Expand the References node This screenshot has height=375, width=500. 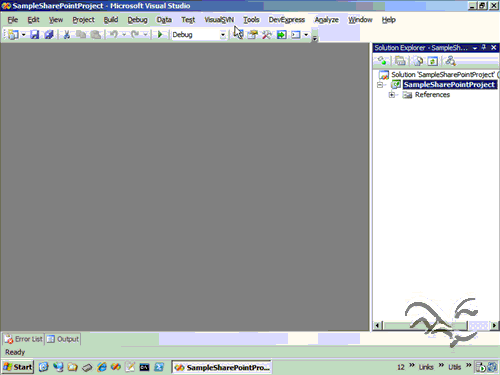click(x=392, y=95)
